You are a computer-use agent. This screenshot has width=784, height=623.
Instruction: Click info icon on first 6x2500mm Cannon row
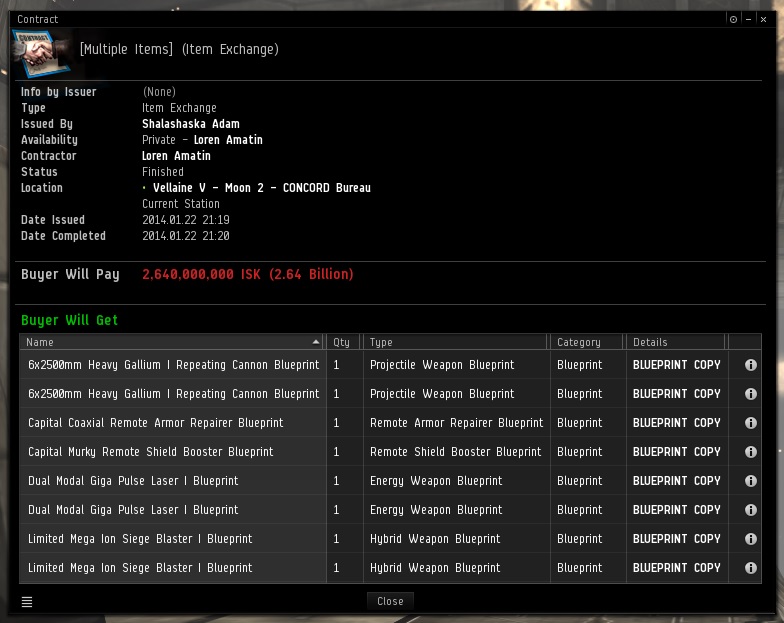(x=750, y=365)
